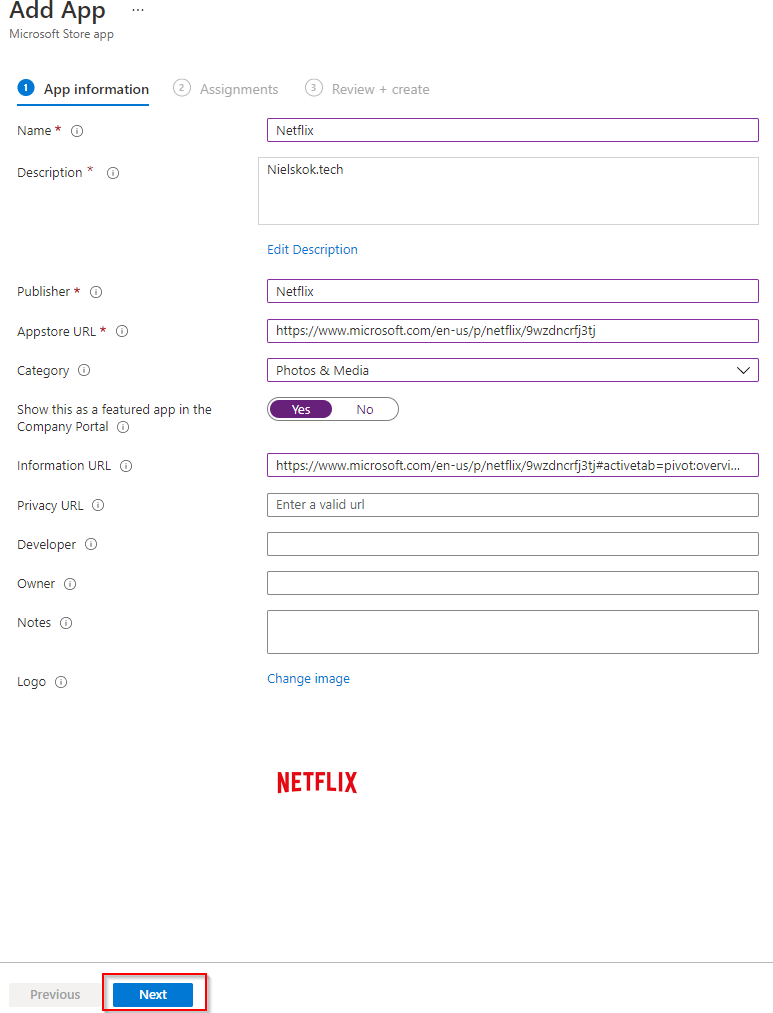
Task: Click the info icon next to Name
Action: 77,131
